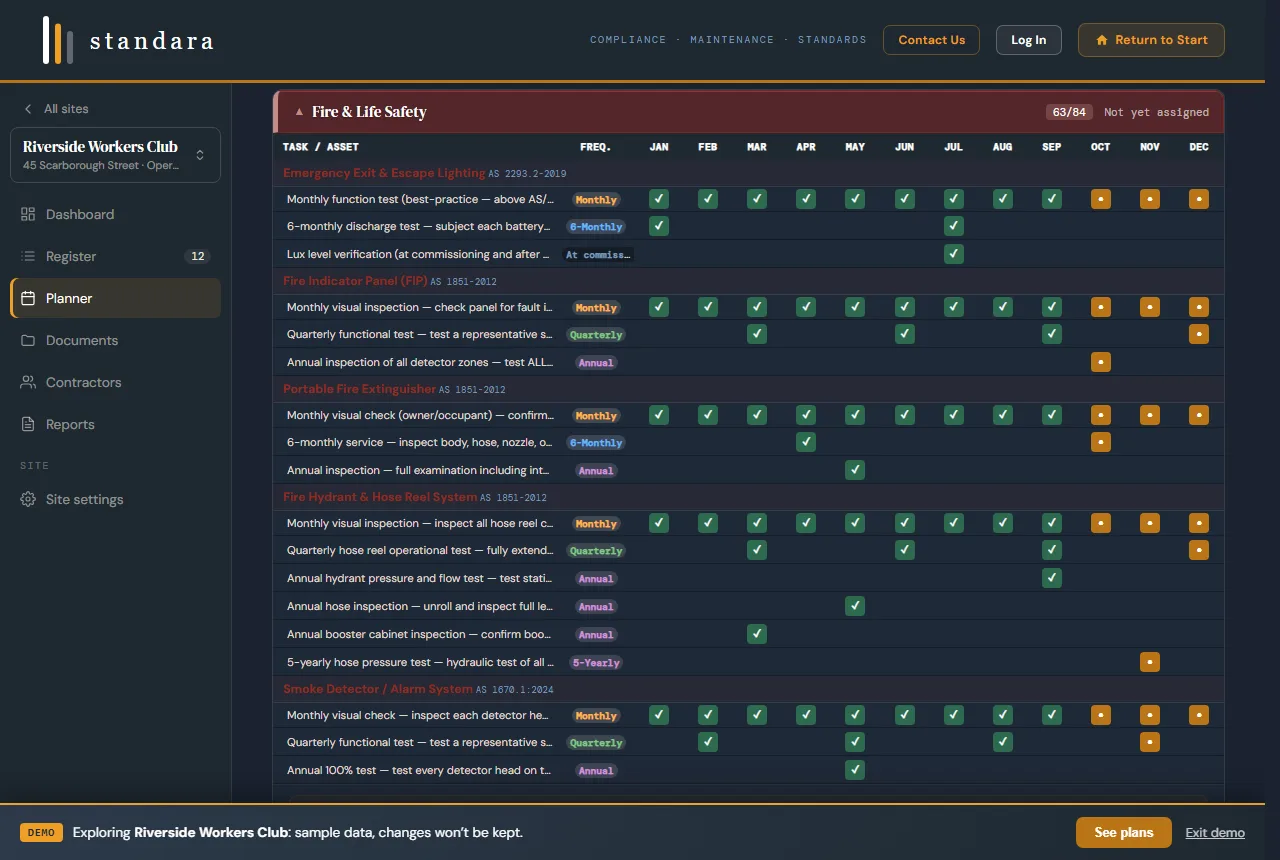
Task: Click the Documents folder icon
Action: click(28, 340)
